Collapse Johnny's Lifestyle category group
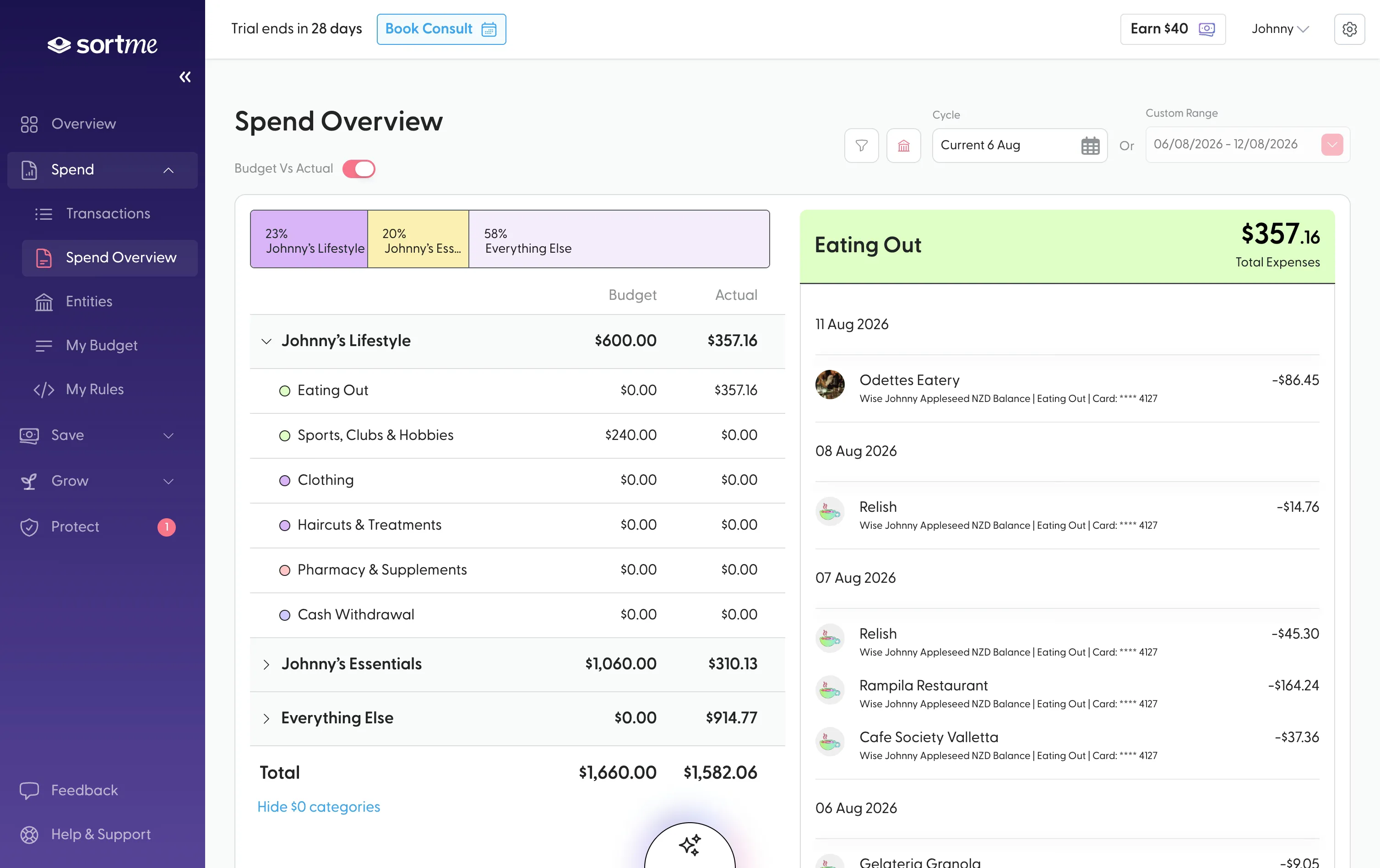The image size is (1380, 868). 266,342
